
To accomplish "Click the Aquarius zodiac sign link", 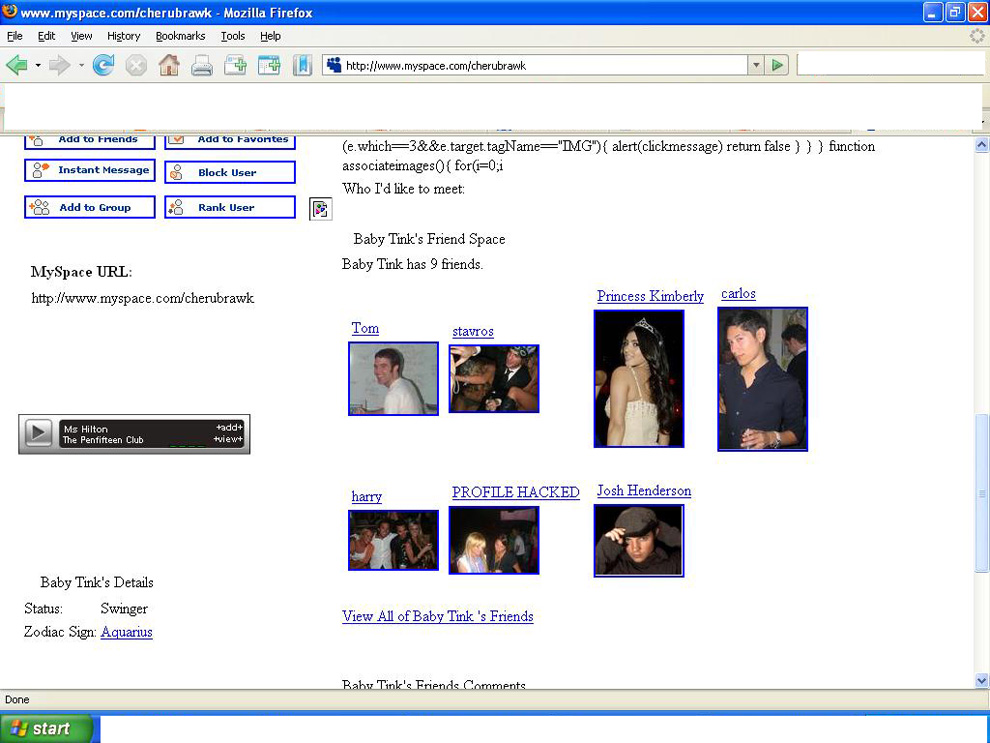I will 126,632.
